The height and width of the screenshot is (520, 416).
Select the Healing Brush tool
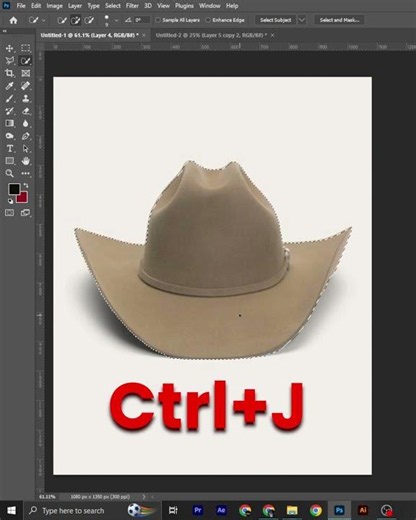26,86
